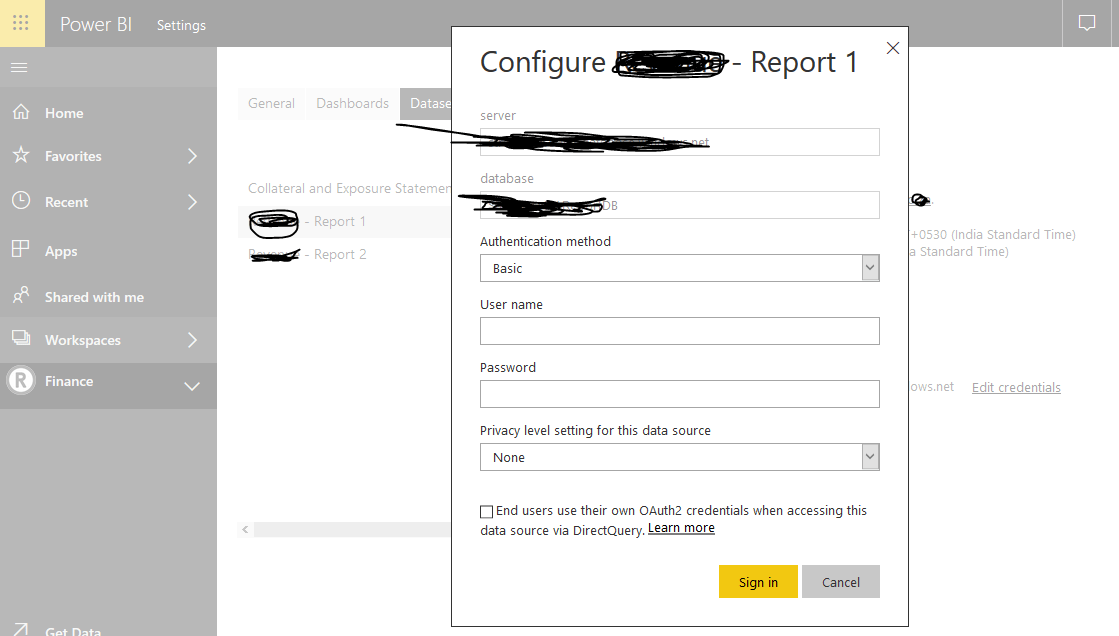
Task: Click the Favorites star icon
Action: [x=21, y=155]
